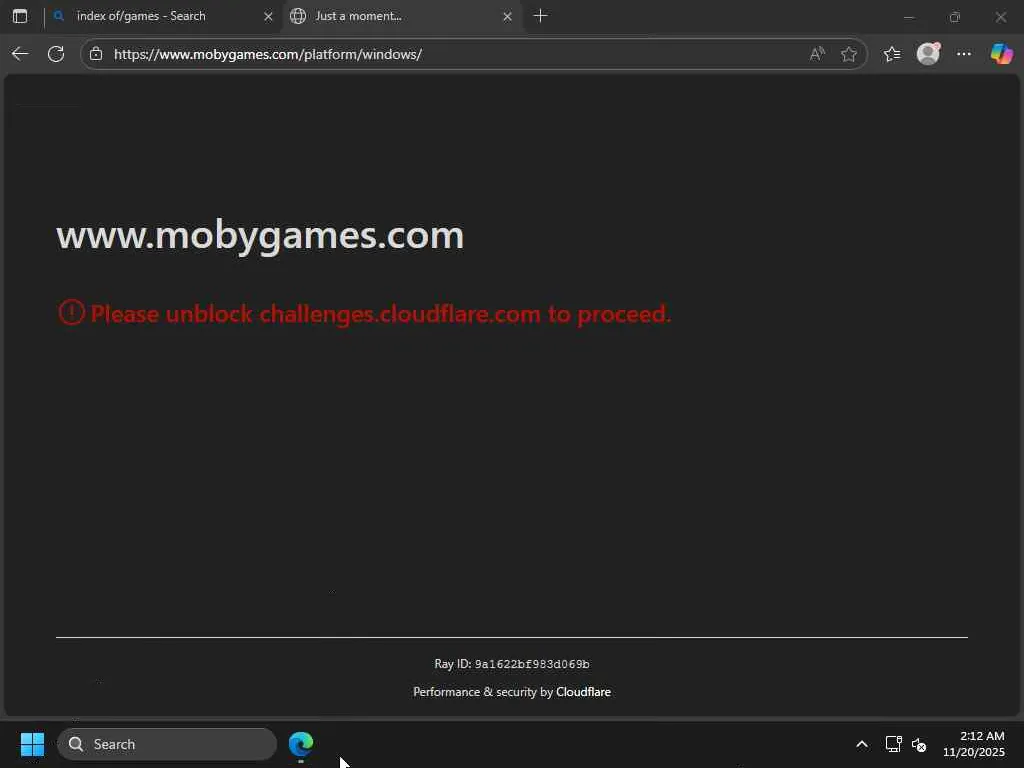Screen dimensions: 1024x768
Task: Click the Ray ID value text
Action: coord(532,664)
